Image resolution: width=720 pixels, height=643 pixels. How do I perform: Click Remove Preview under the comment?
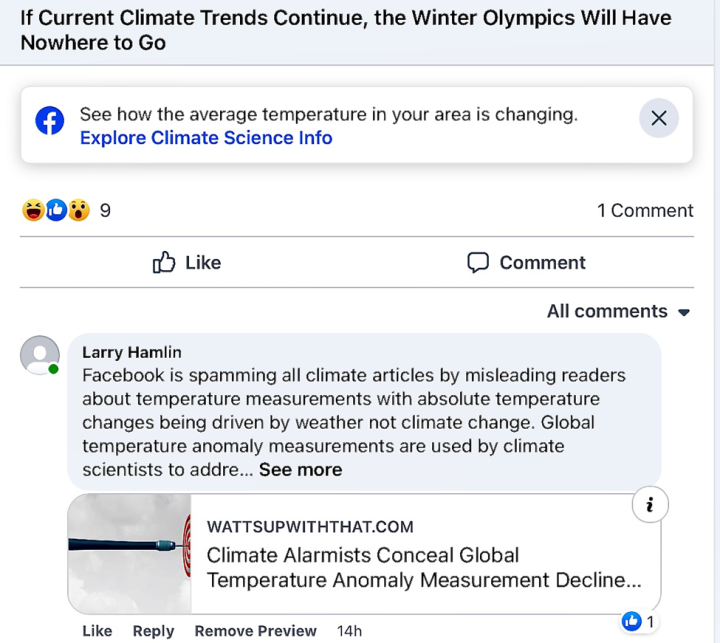pyautogui.click(x=255, y=631)
